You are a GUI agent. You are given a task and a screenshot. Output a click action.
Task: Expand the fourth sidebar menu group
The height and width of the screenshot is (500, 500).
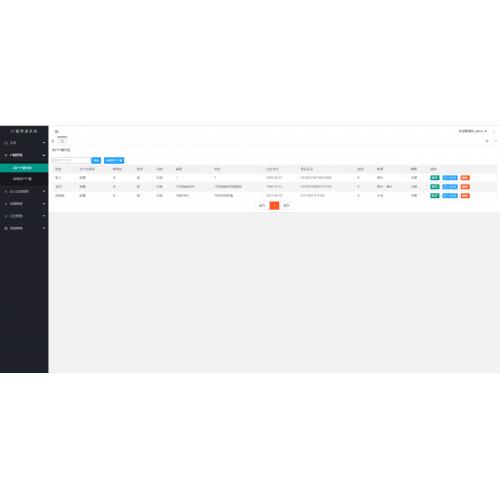click(x=44, y=204)
